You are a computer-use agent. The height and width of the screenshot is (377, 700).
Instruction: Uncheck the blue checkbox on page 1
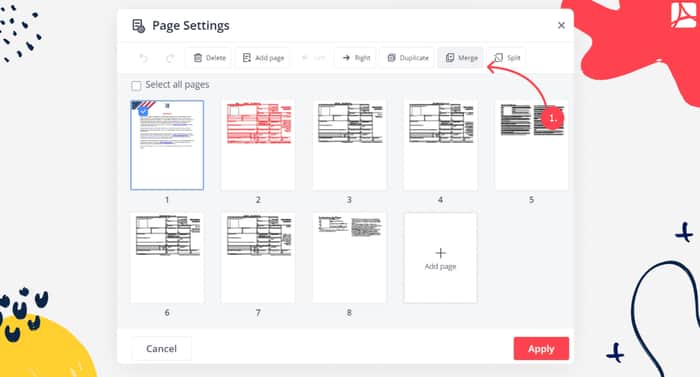[x=143, y=112]
